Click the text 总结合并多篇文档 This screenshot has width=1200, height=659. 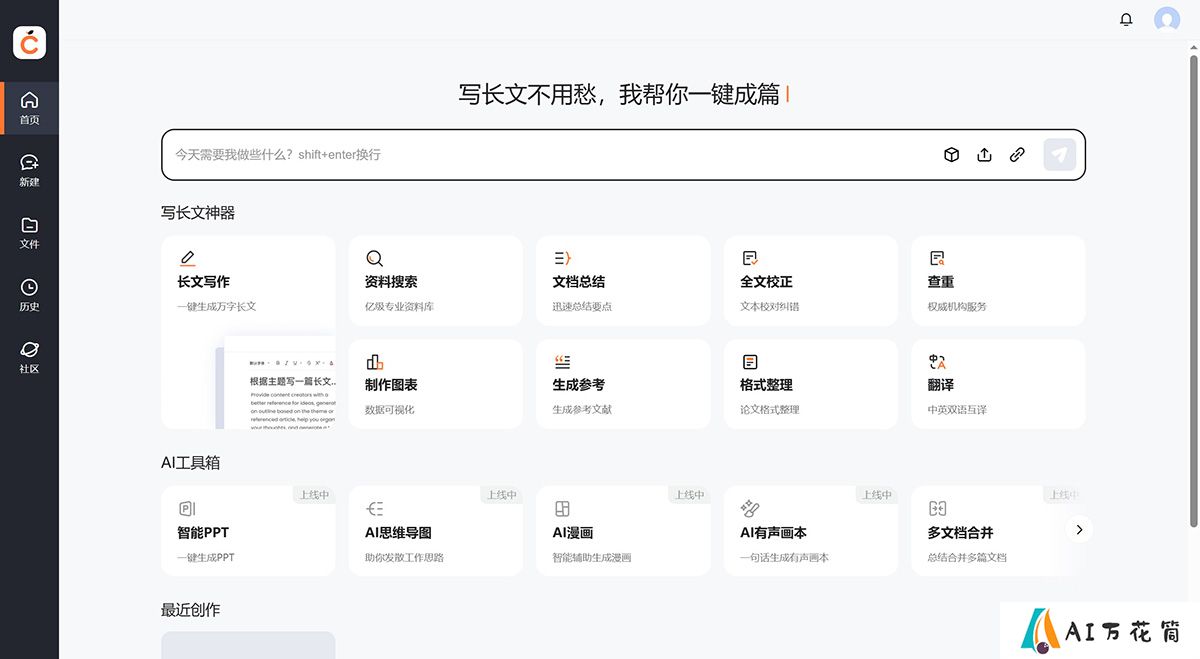pos(967,557)
